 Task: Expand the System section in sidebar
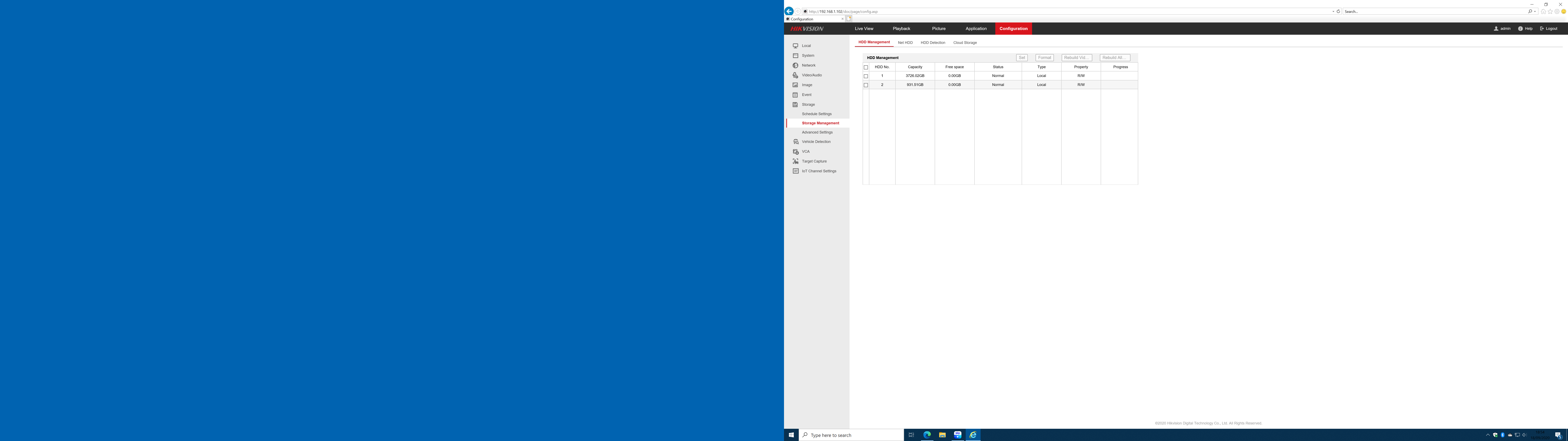(x=808, y=55)
